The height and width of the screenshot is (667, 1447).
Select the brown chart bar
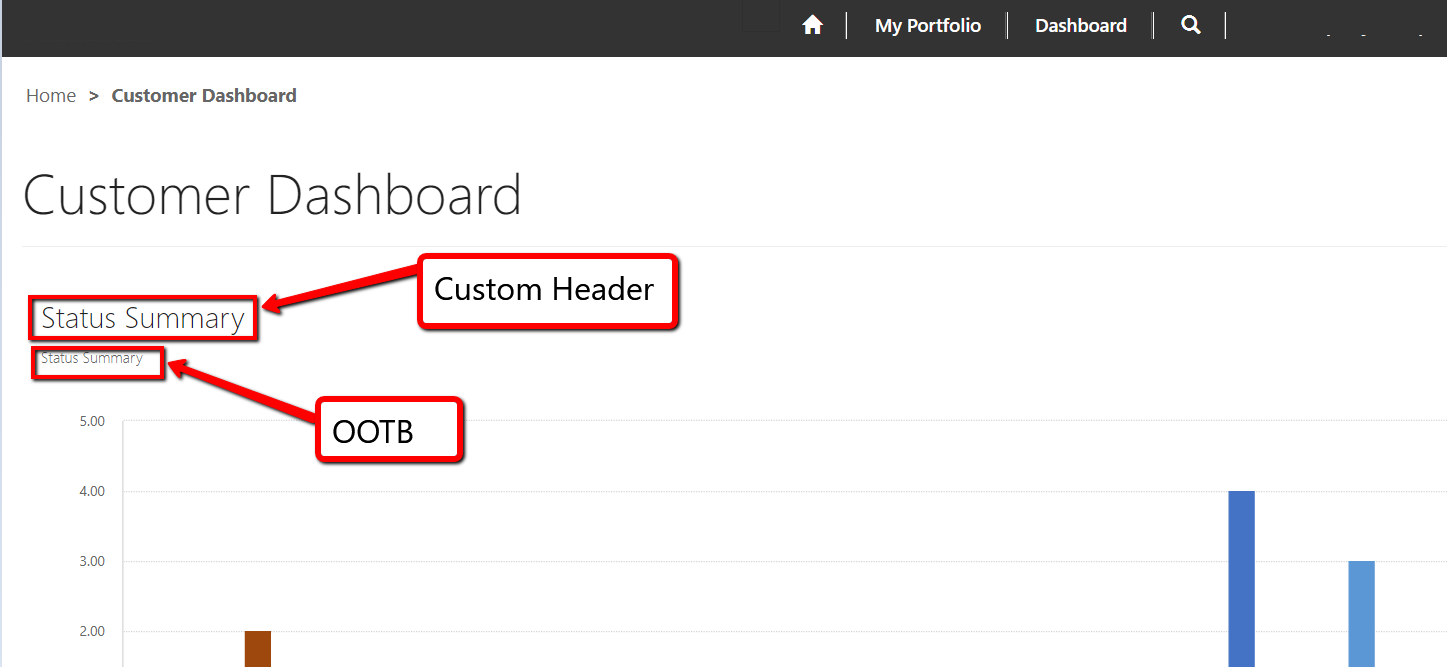point(258,648)
